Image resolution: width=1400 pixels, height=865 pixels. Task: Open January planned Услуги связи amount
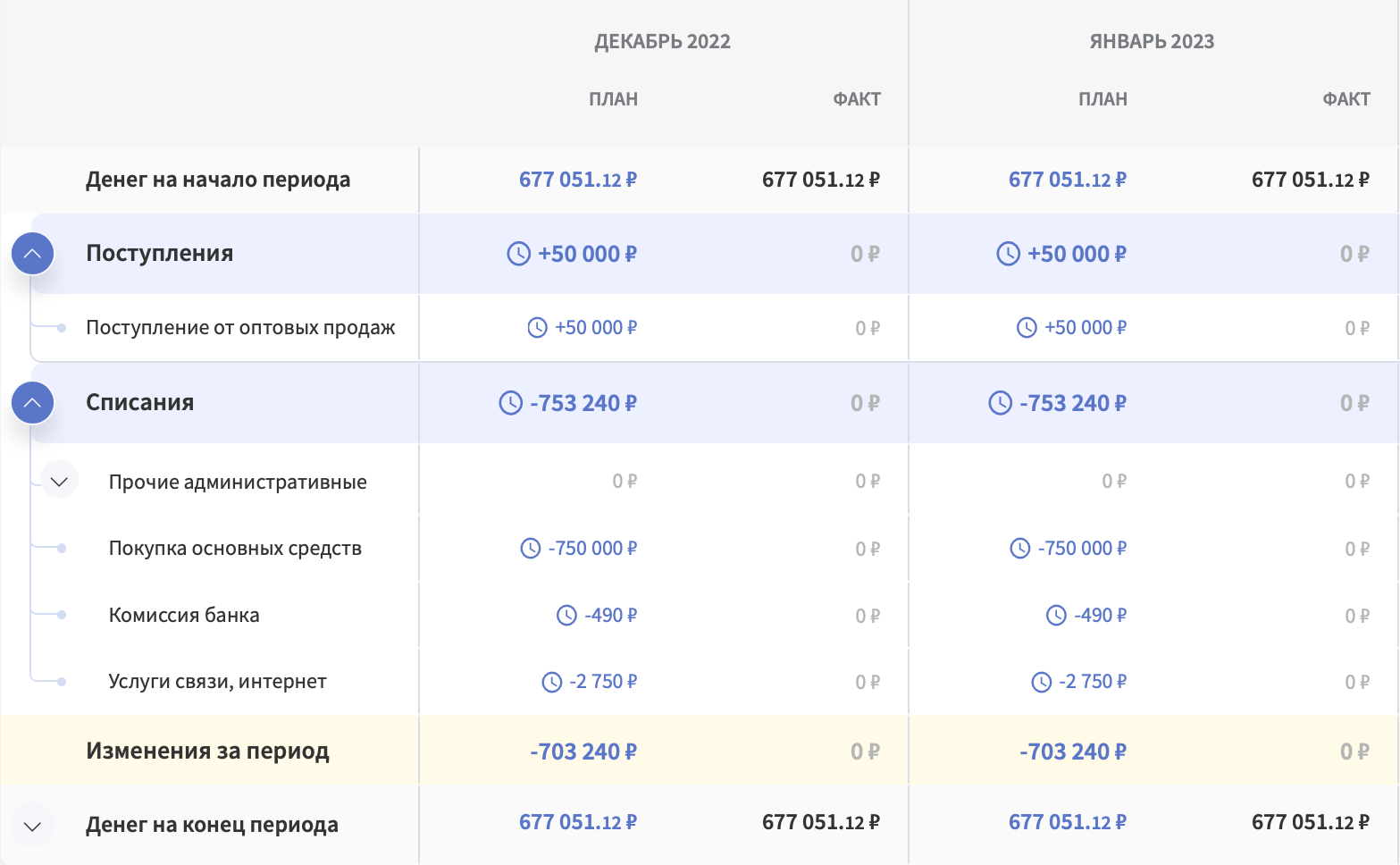click(x=1092, y=682)
